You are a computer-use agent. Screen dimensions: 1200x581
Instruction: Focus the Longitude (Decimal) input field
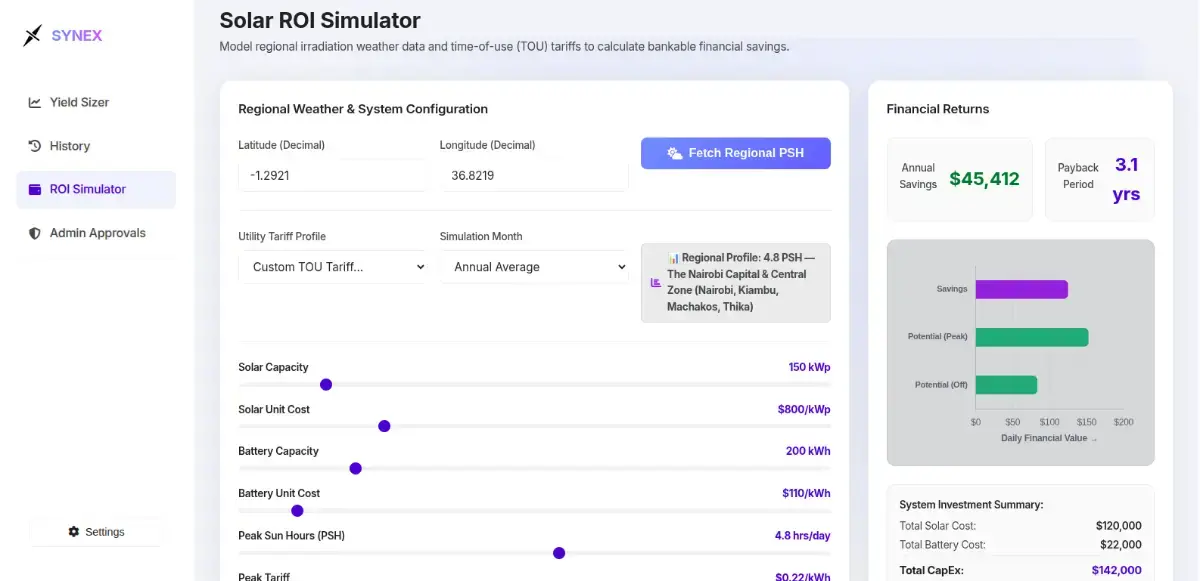point(534,175)
